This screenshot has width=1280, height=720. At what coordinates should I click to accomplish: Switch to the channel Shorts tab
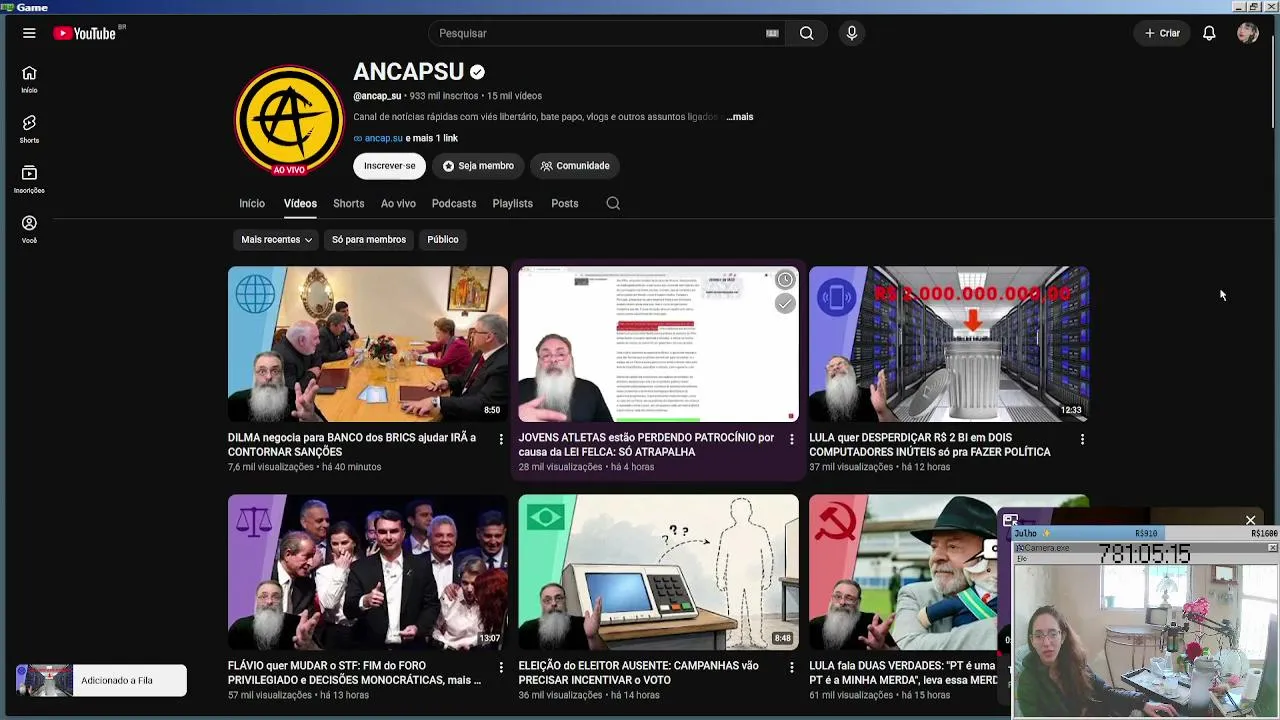coord(348,203)
